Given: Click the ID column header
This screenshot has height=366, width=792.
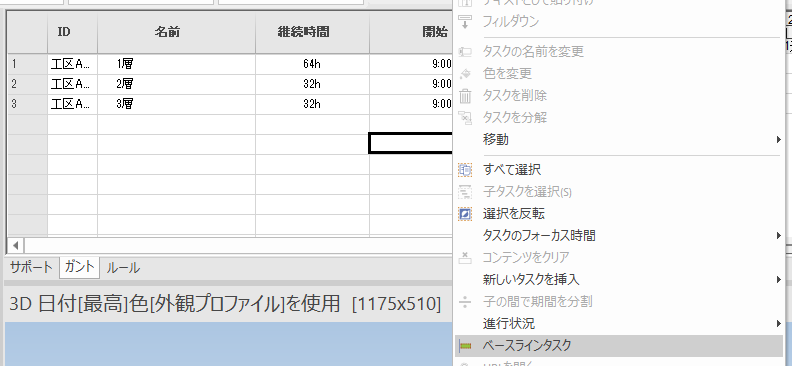Looking at the screenshot, I should click(x=73, y=32).
